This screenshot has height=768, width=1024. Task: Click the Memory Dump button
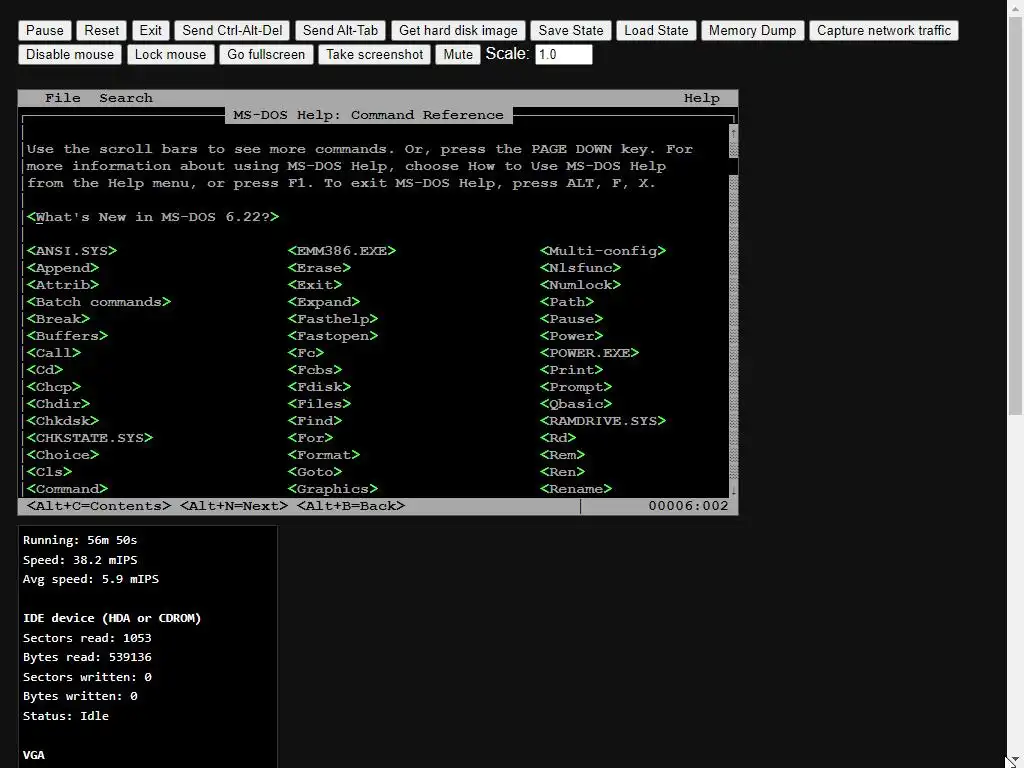752,31
